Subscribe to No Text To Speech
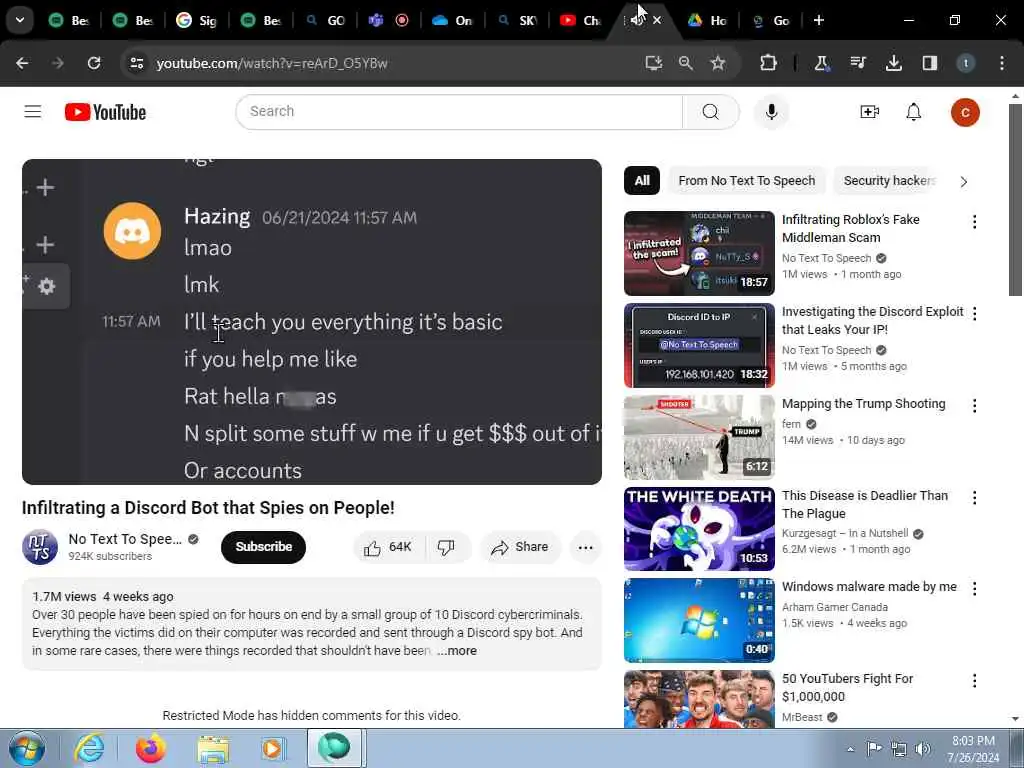This screenshot has width=1024, height=768. click(x=263, y=547)
